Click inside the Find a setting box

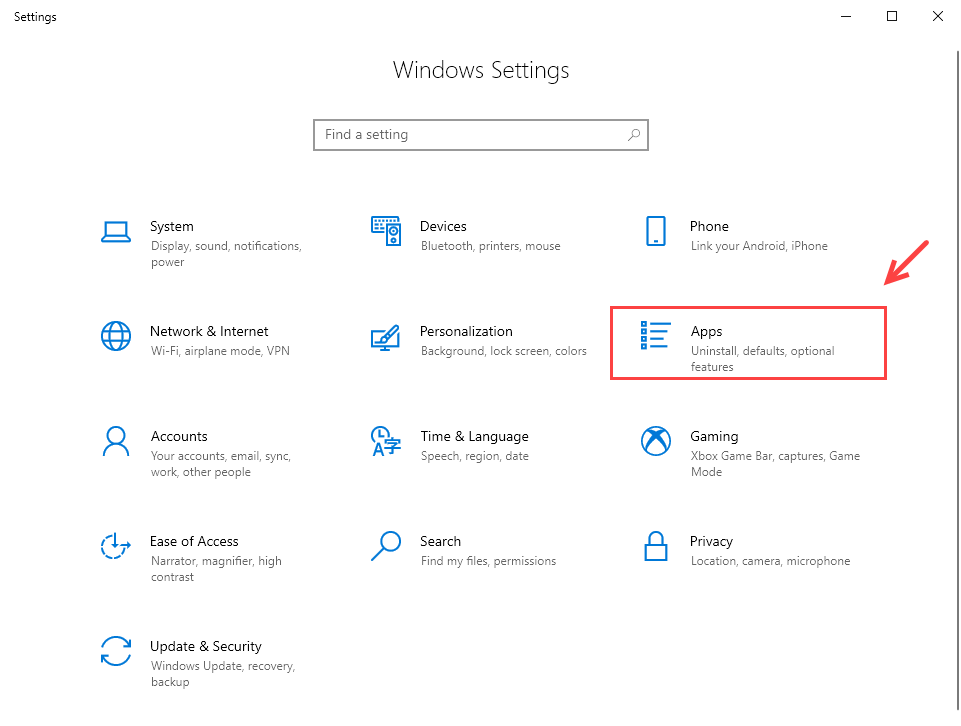[470, 135]
